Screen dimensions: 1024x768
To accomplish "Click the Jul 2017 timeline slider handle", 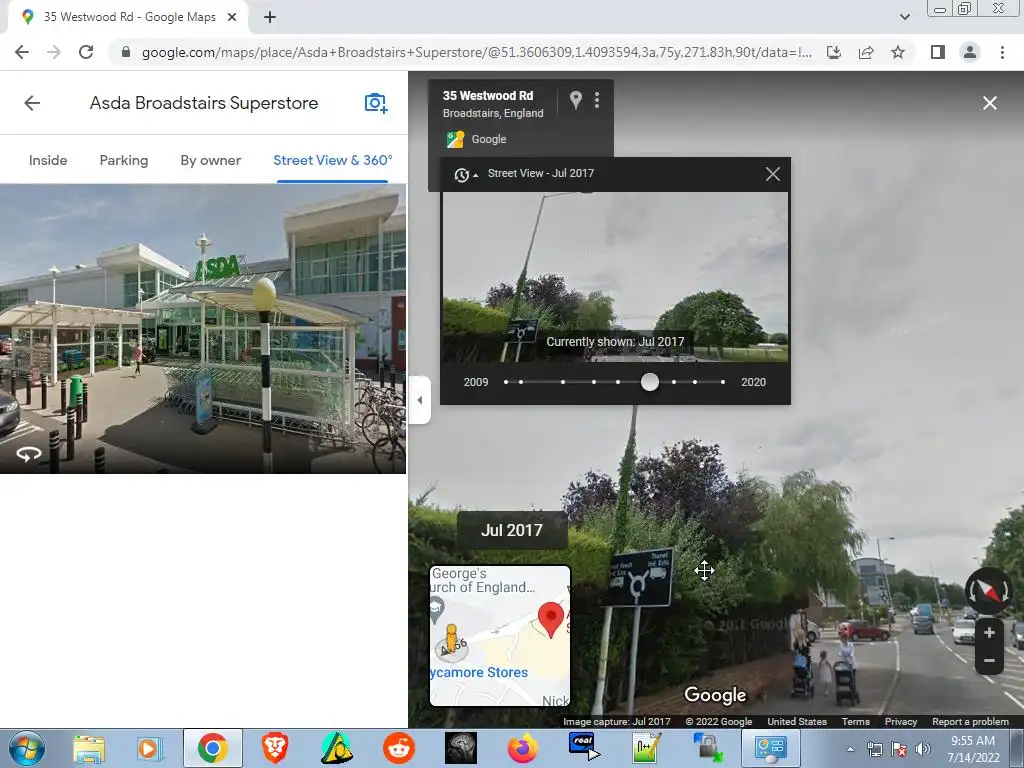I will [x=650, y=382].
